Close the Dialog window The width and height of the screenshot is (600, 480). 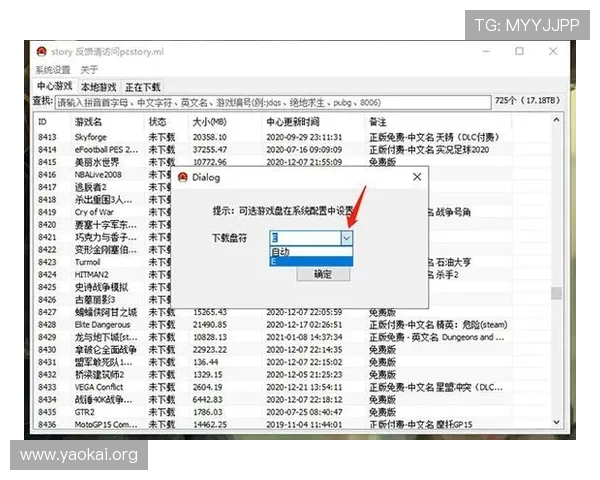pos(417,177)
